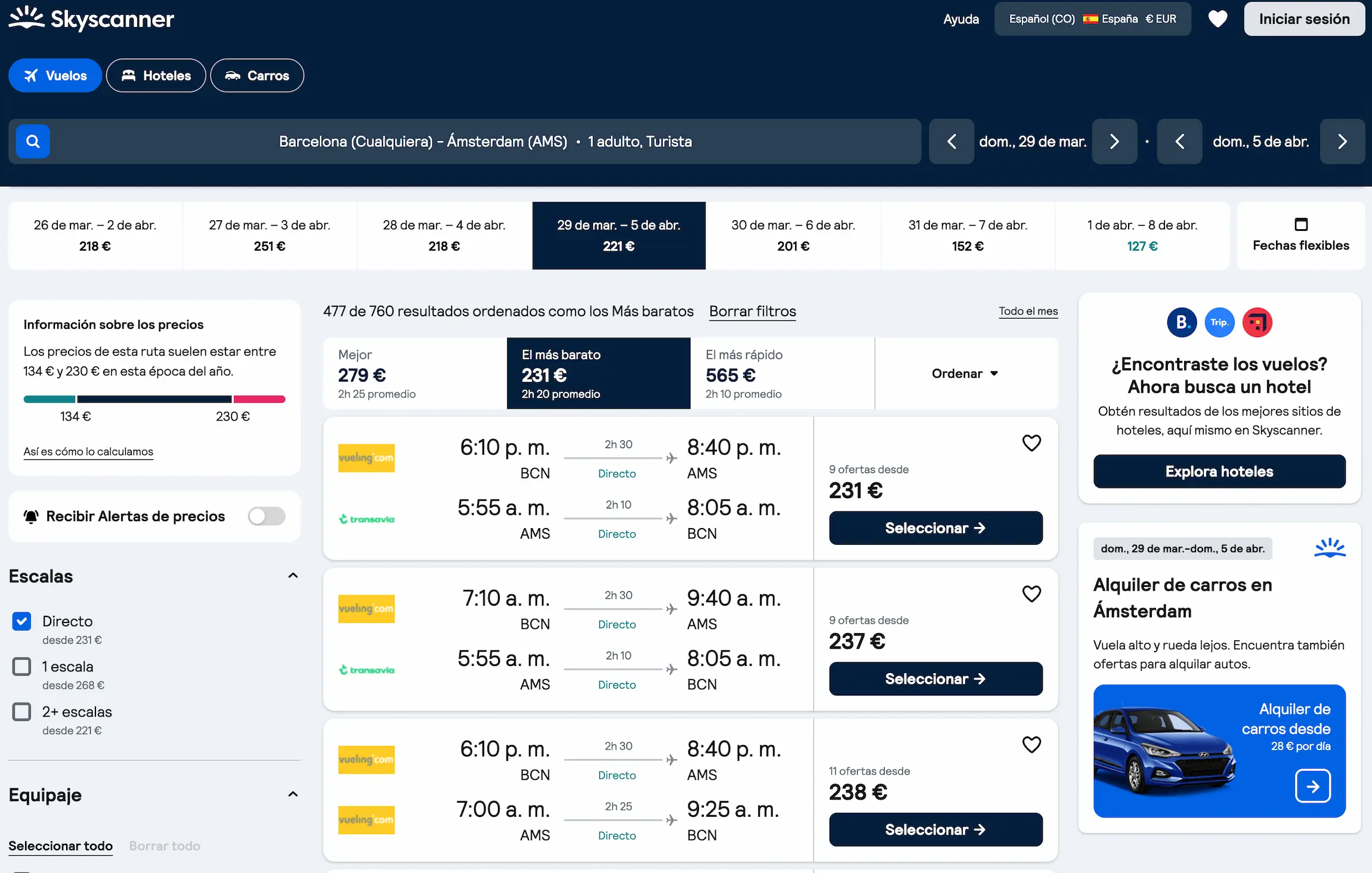Select the 30 de mar. – 6 de abr. dates
The image size is (1372, 873).
pyautogui.click(x=793, y=235)
